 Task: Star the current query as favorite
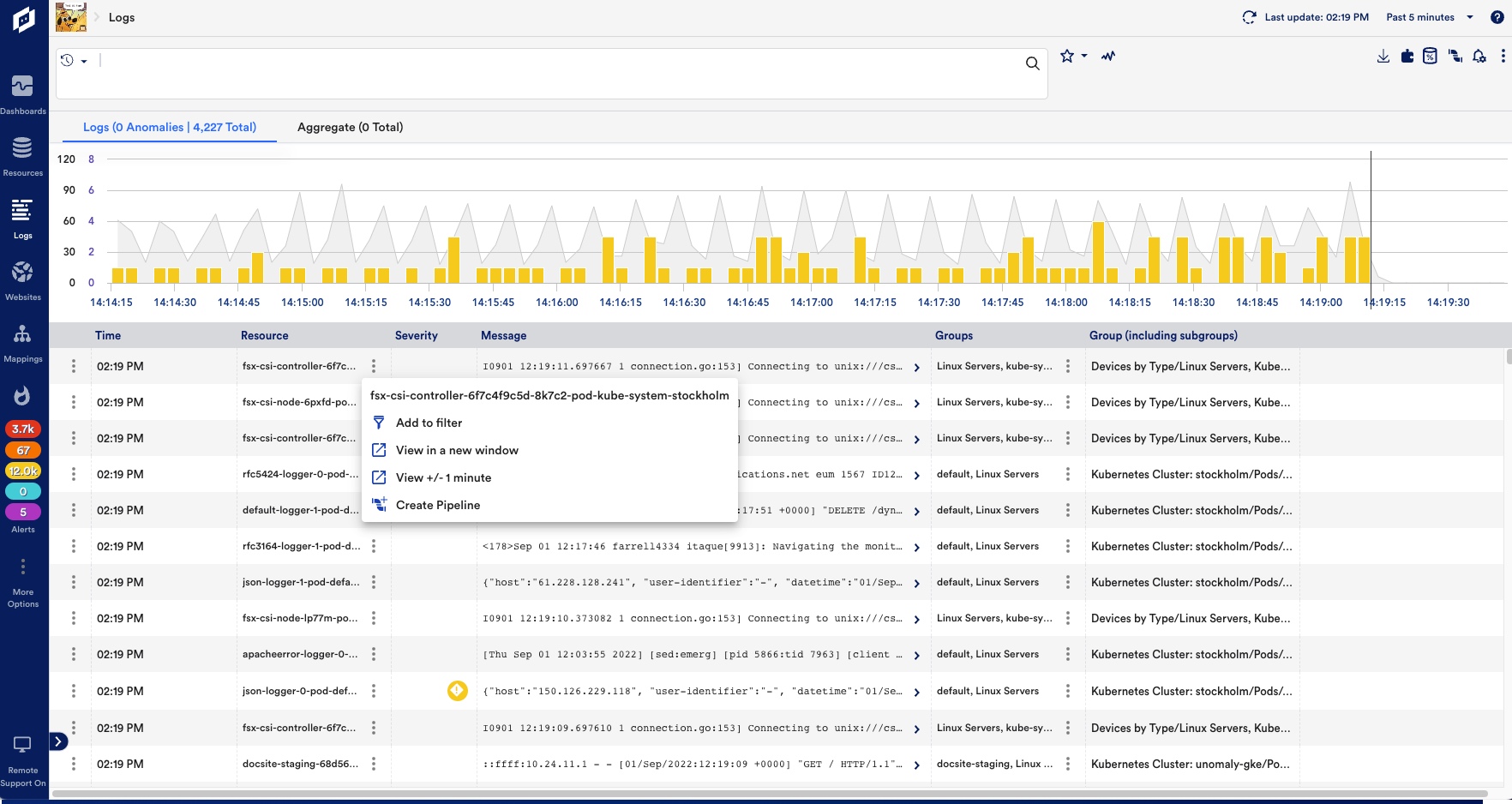[1067, 56]
